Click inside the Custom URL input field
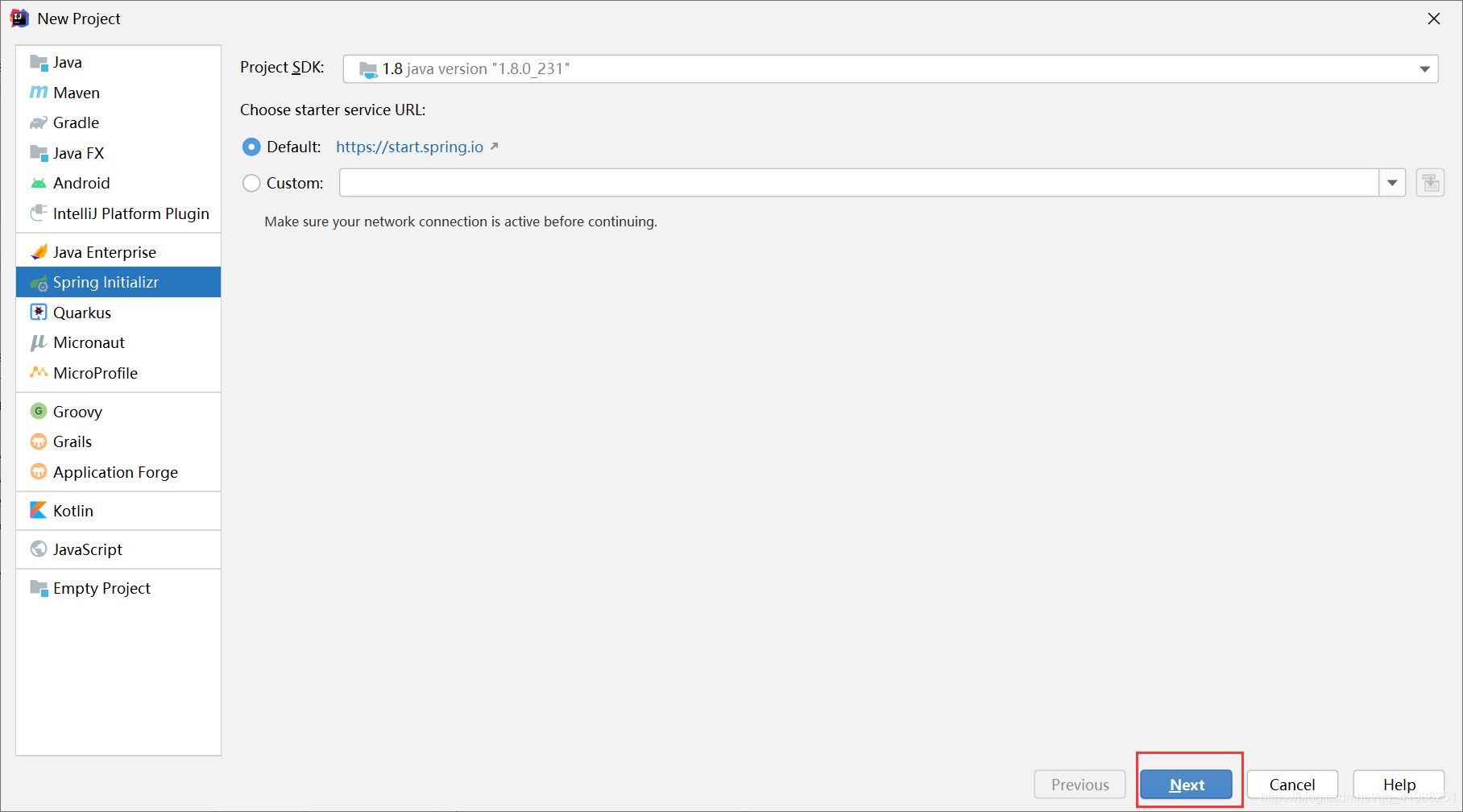Viewport: 1463px width, 812px height. 859,183
